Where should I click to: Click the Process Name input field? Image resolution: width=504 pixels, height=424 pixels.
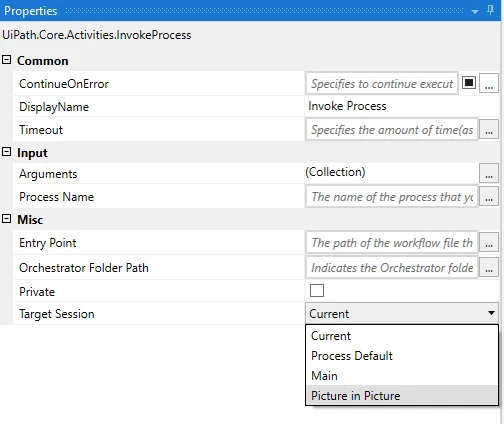click(392, 197)
